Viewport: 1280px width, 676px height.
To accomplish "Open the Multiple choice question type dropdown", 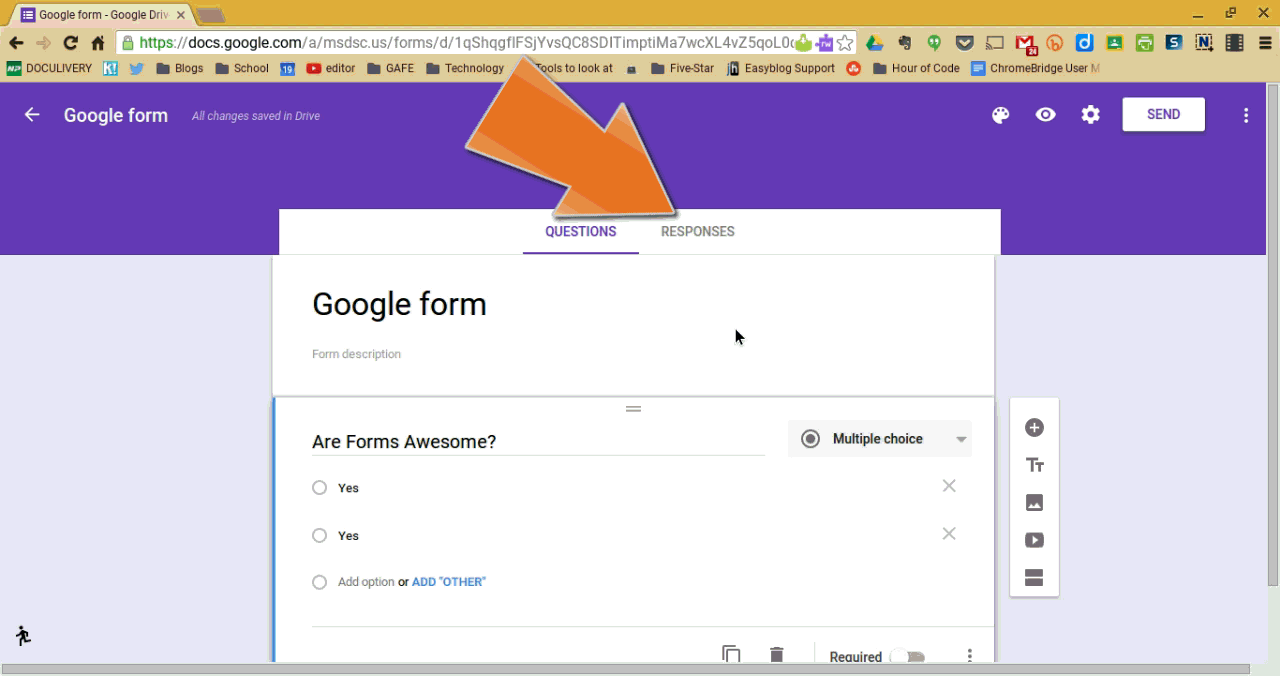I will click(x=878, y=438).
